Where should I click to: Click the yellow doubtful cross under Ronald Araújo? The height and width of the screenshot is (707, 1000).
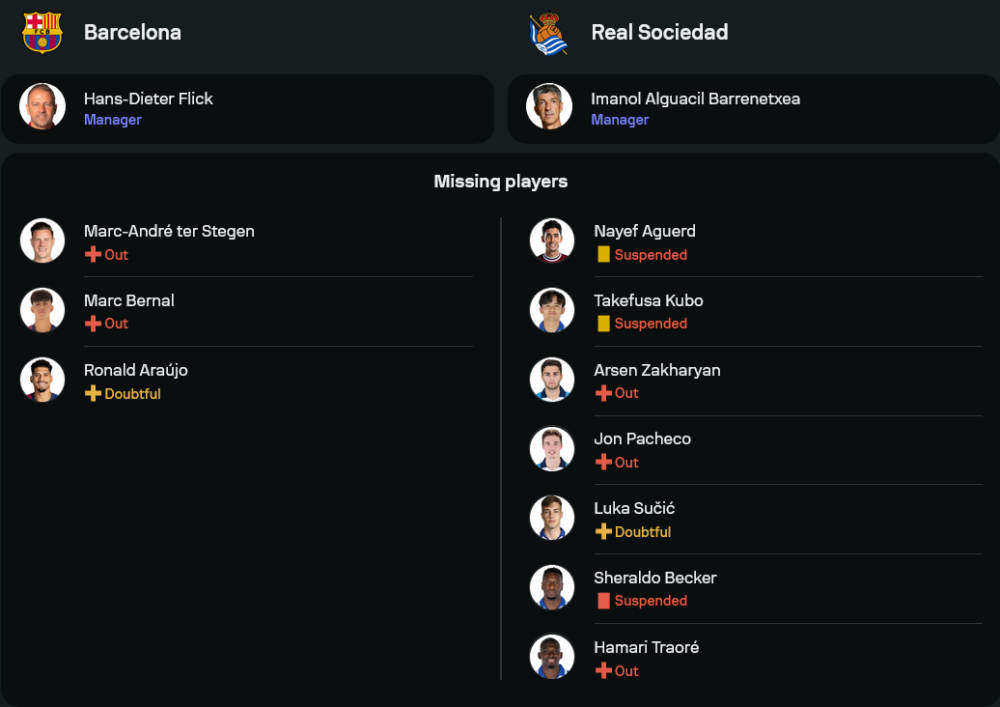coord(93,394)
